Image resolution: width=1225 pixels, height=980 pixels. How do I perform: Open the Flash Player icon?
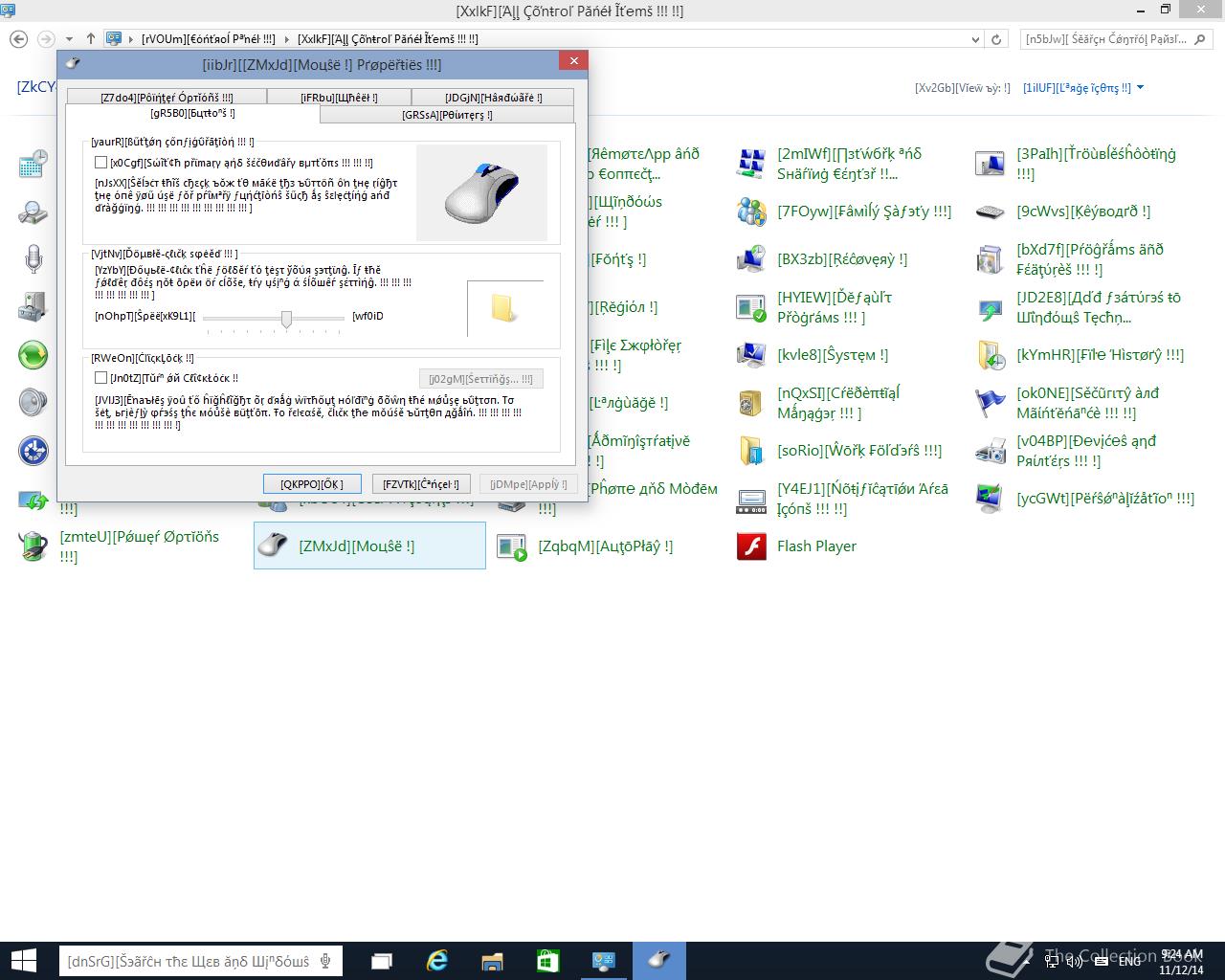click(x=751, y=546)
